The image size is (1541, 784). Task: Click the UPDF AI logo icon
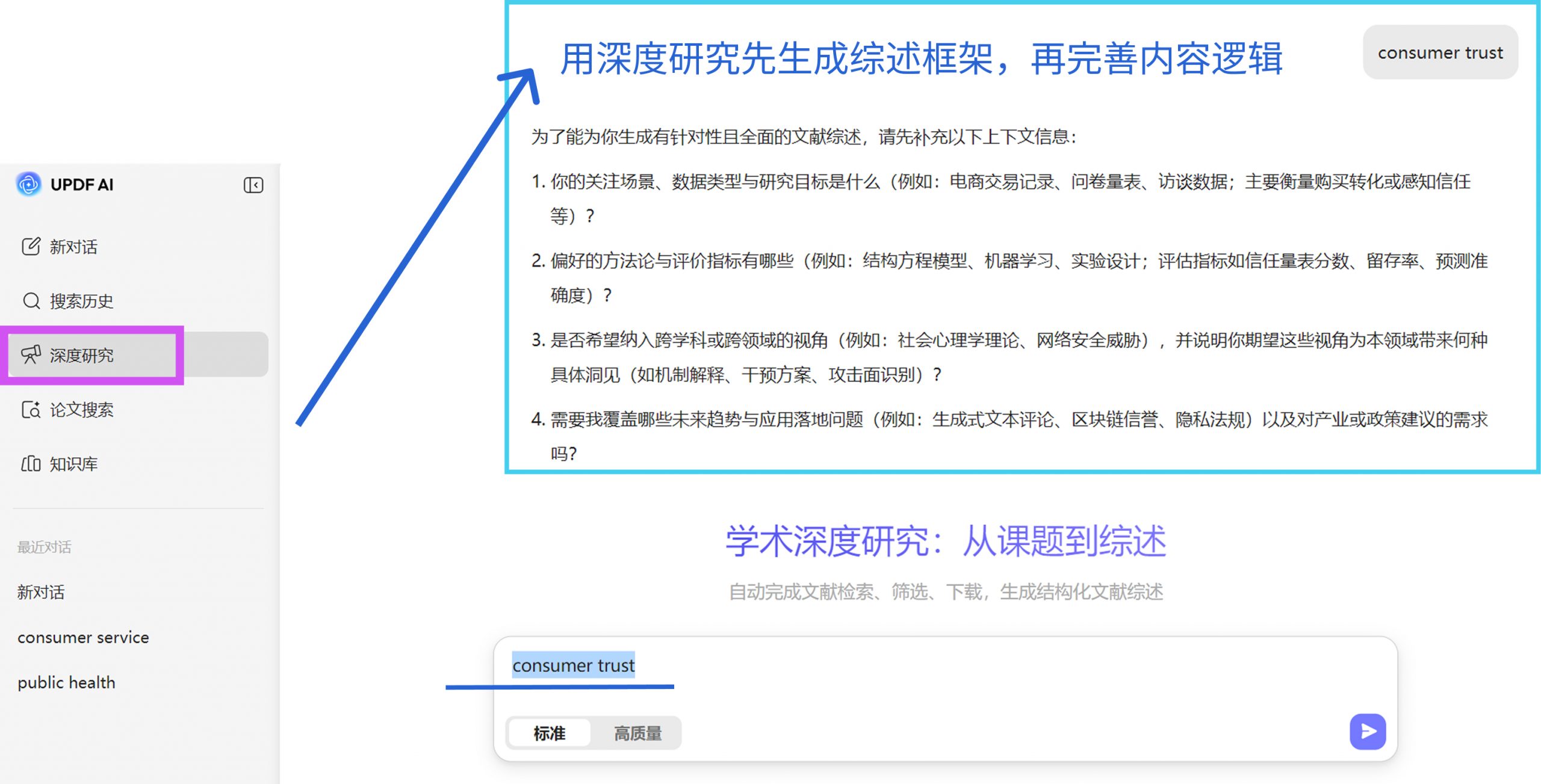28,184
